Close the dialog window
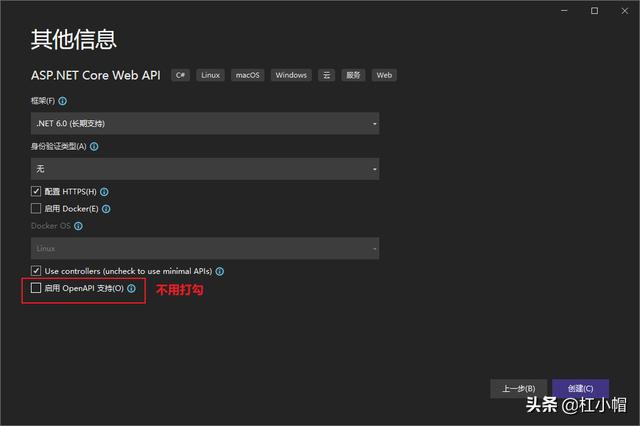Screen dimensions: 640x426 click(x=625, y=11)
